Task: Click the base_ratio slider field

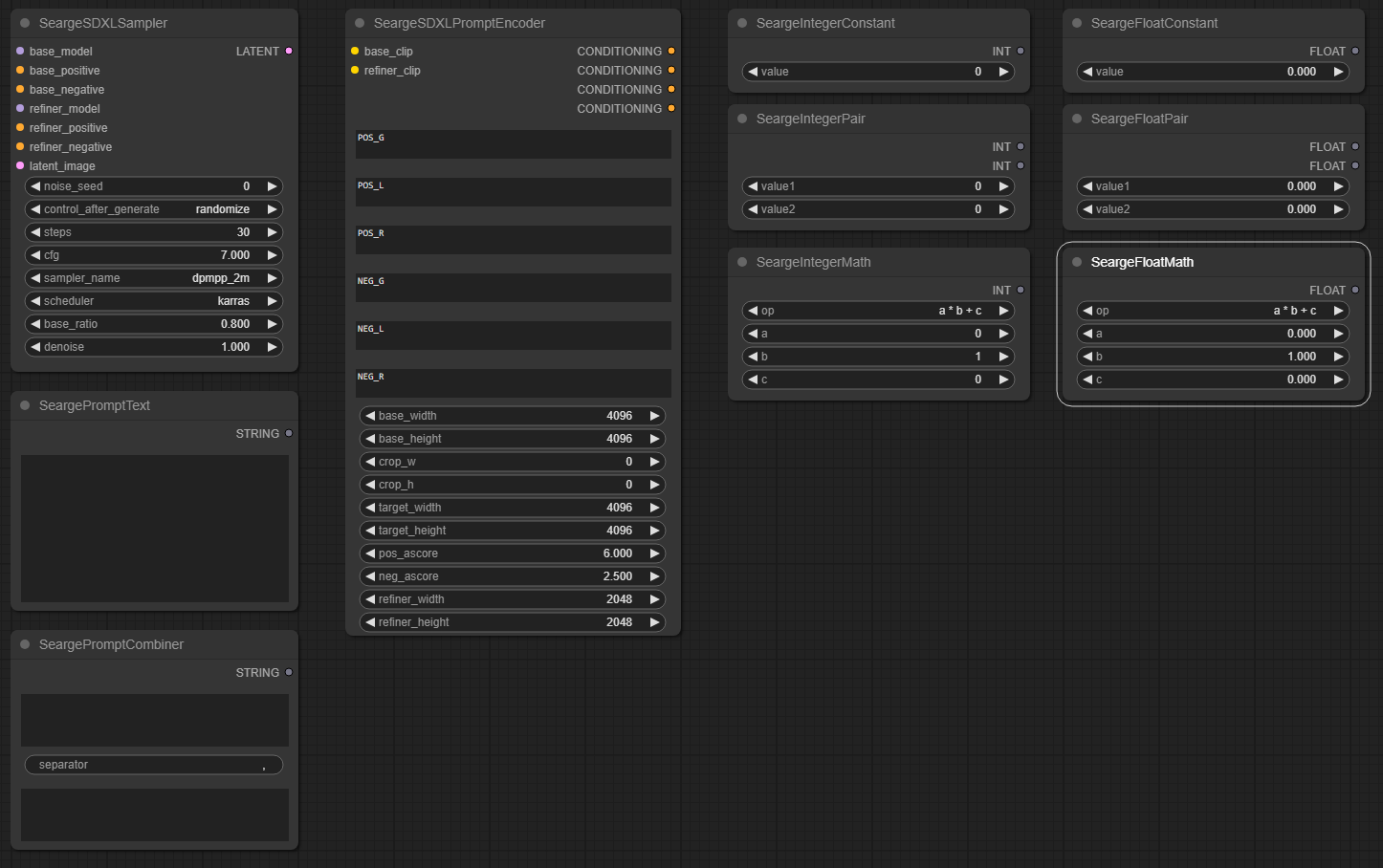Action: click(x=153, y=324)
